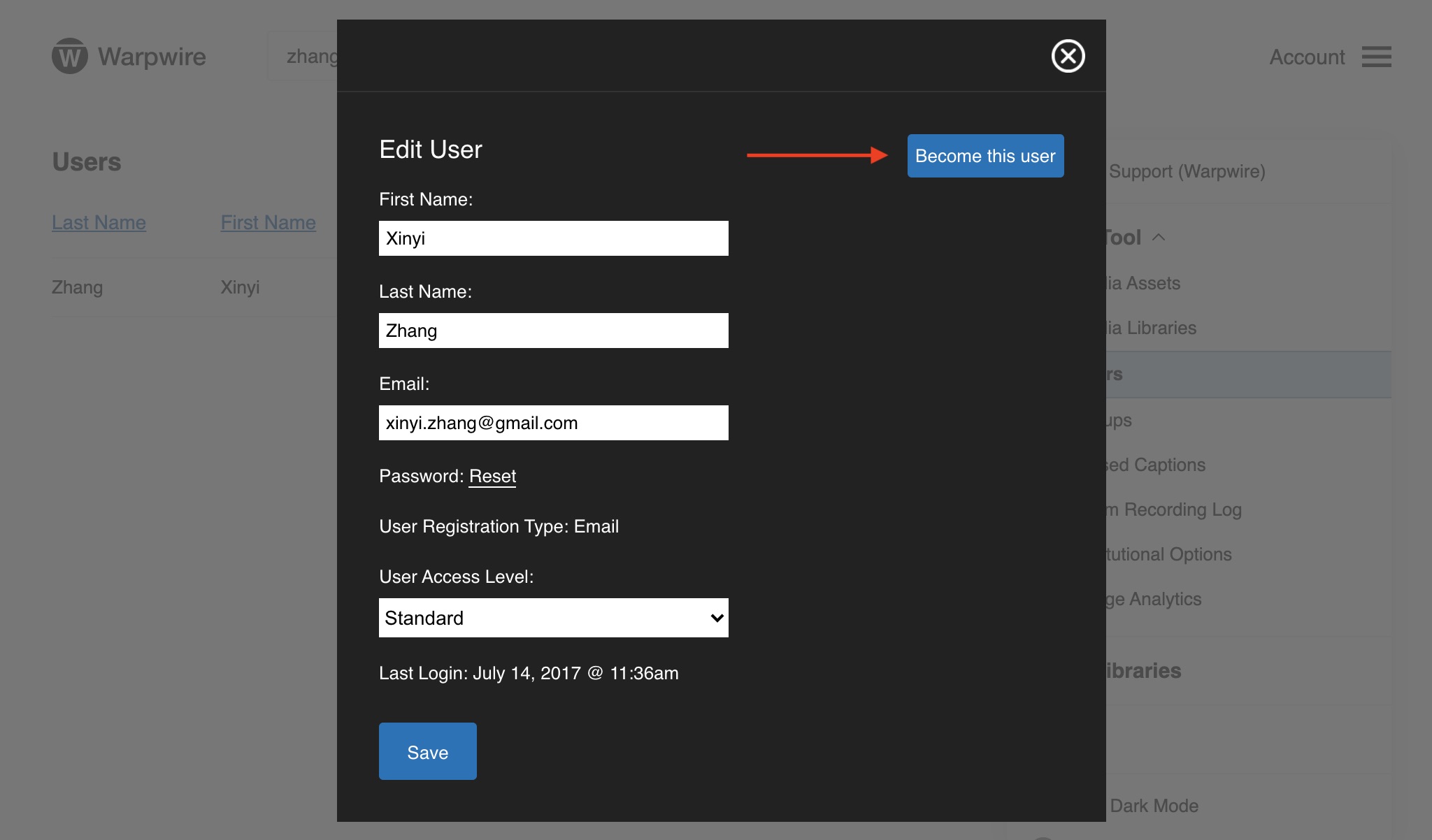Sort users by First Name column
Screen dimensions: 1432x840
coord(268,222)
